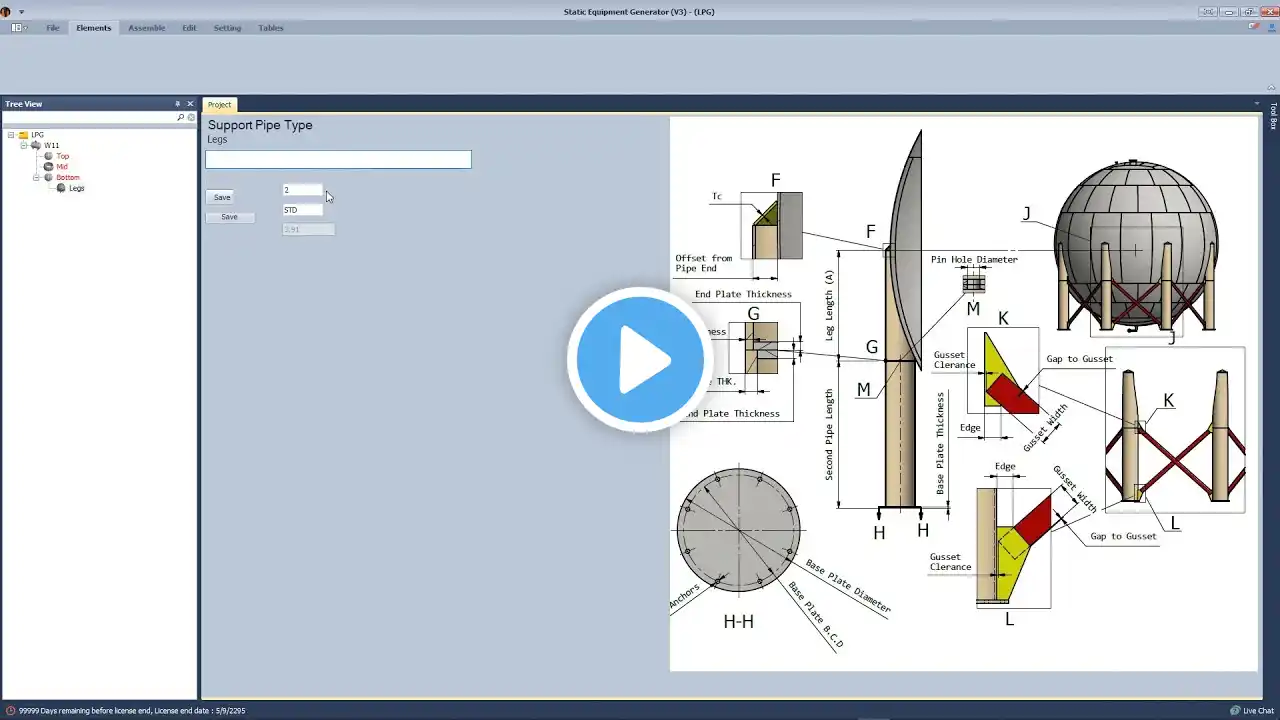Screen dimensions: 1280x720
Task: Click the lower Save button
Action: pyautogui.click(x=230, y=217)
